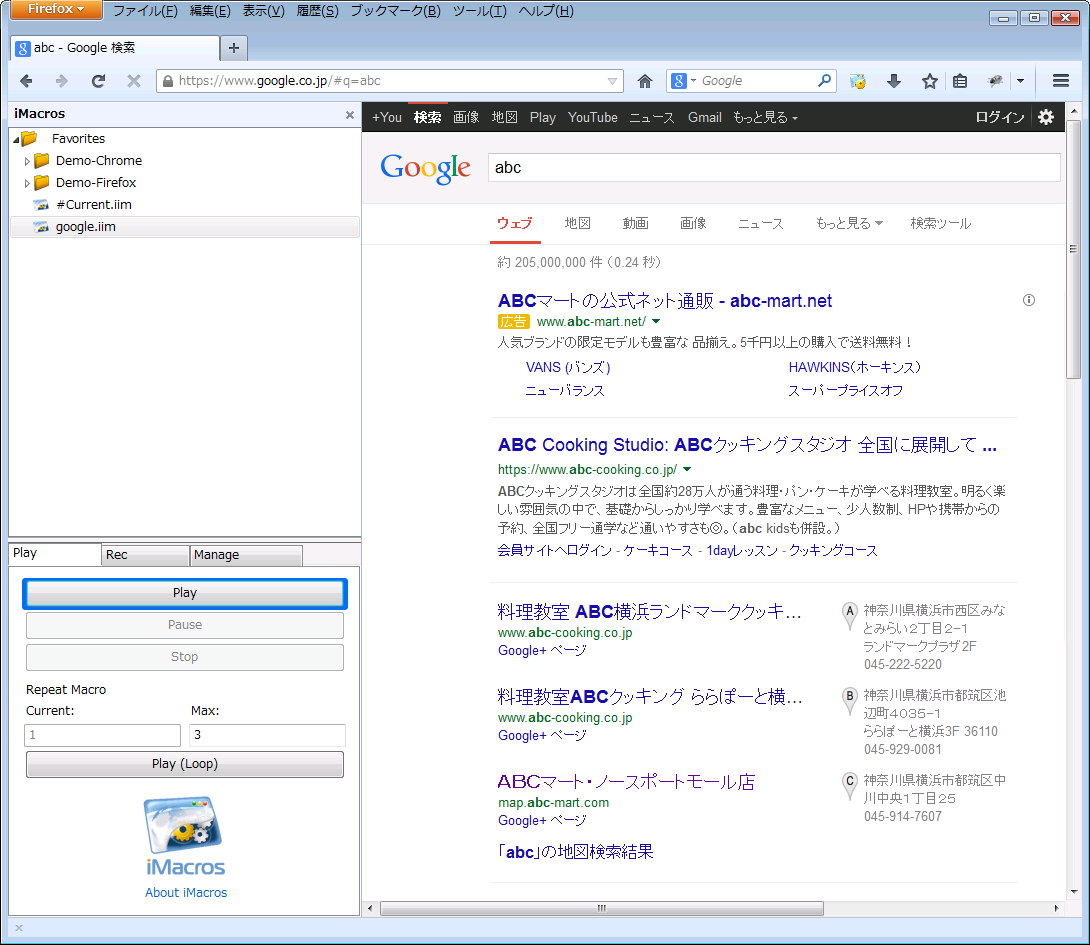Expand the Demo-Chrome folder

click(27, 161)
